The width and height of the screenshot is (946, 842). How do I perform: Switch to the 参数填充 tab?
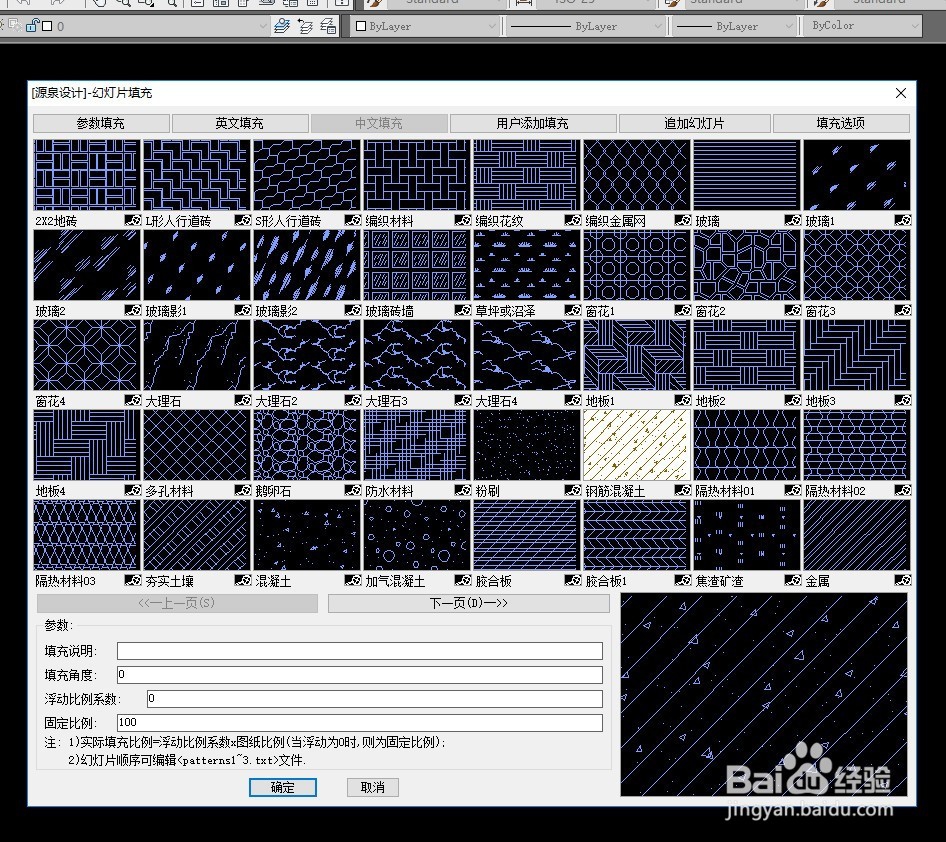(x=101, y=123)
